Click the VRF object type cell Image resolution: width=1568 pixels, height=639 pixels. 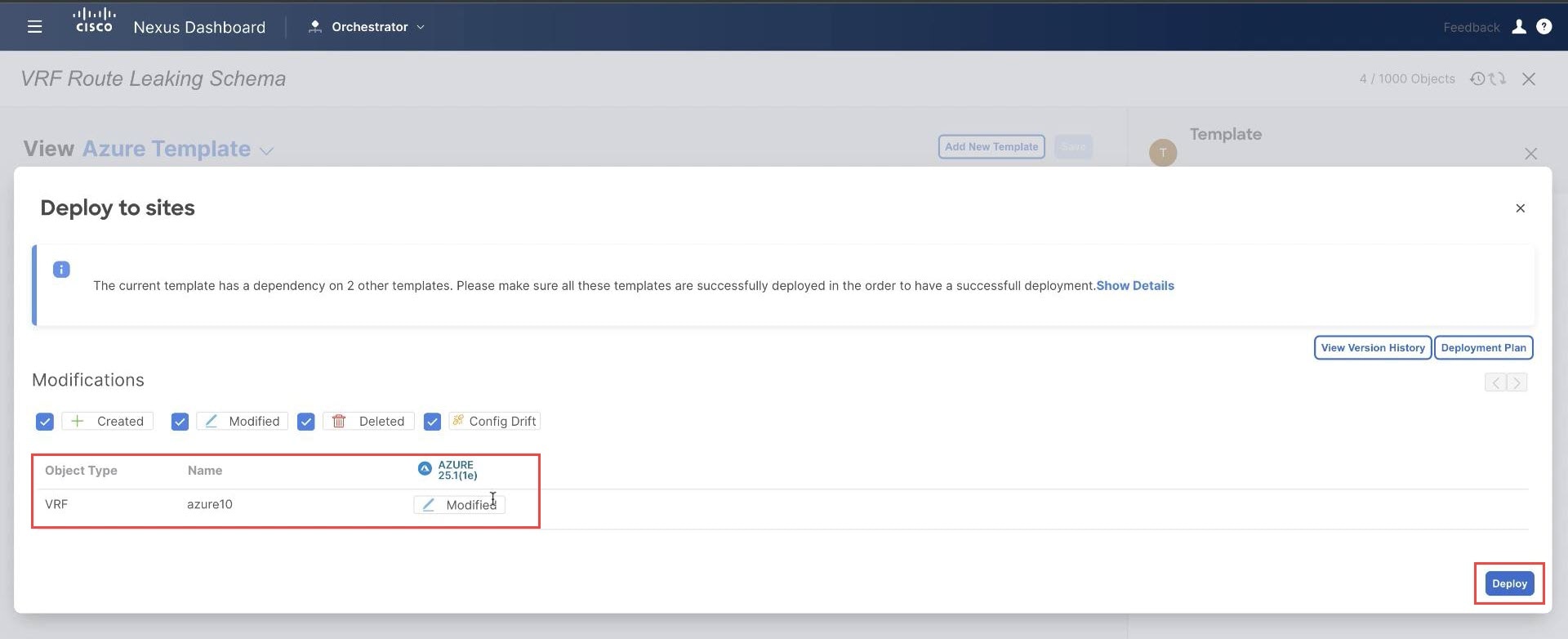(x=56, y=504)
